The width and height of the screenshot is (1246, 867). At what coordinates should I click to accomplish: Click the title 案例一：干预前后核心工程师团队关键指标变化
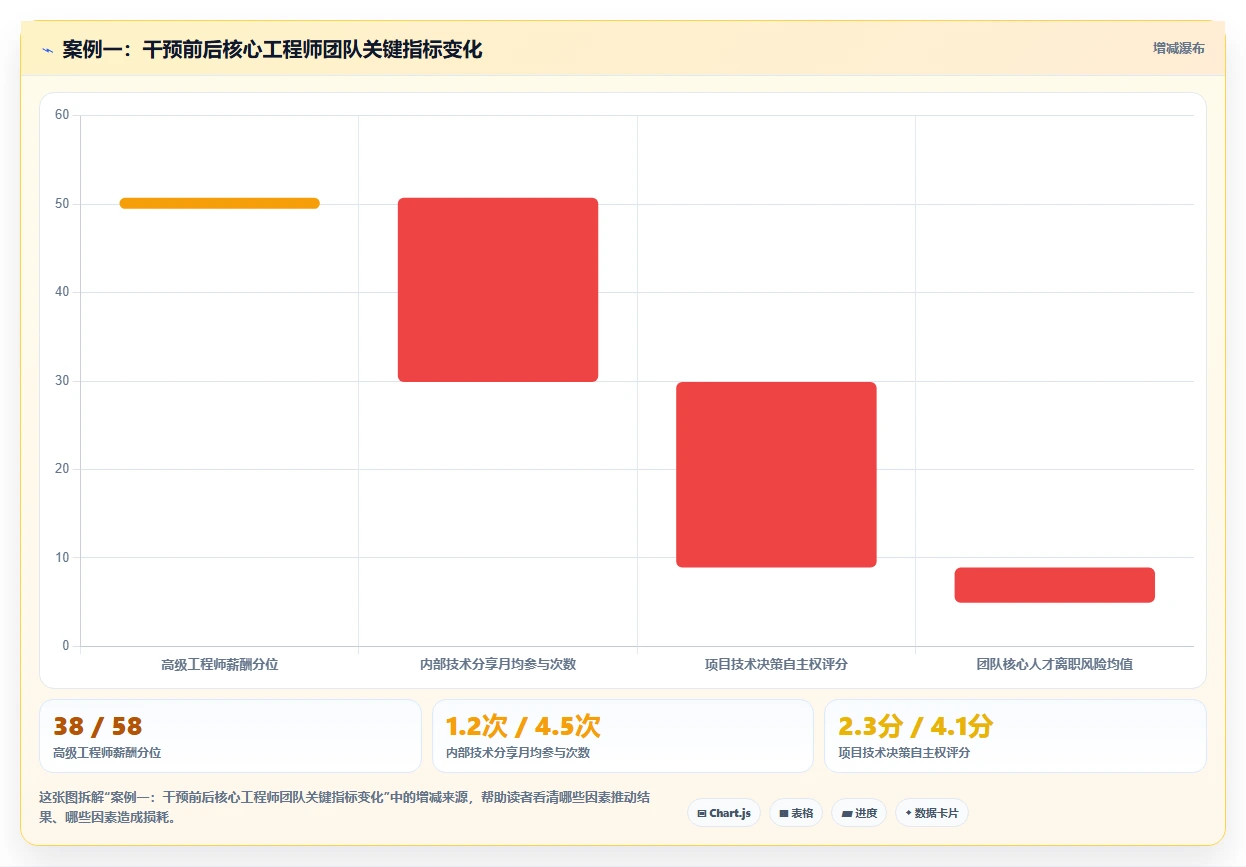click(272, 50)
